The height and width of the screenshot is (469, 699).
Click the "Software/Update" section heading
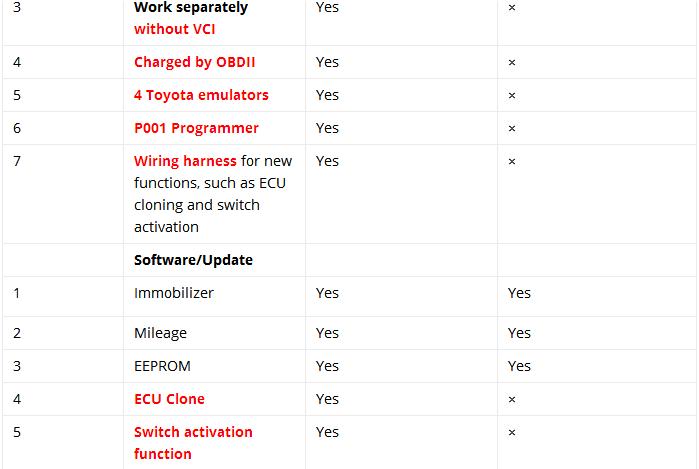[193, 260]
